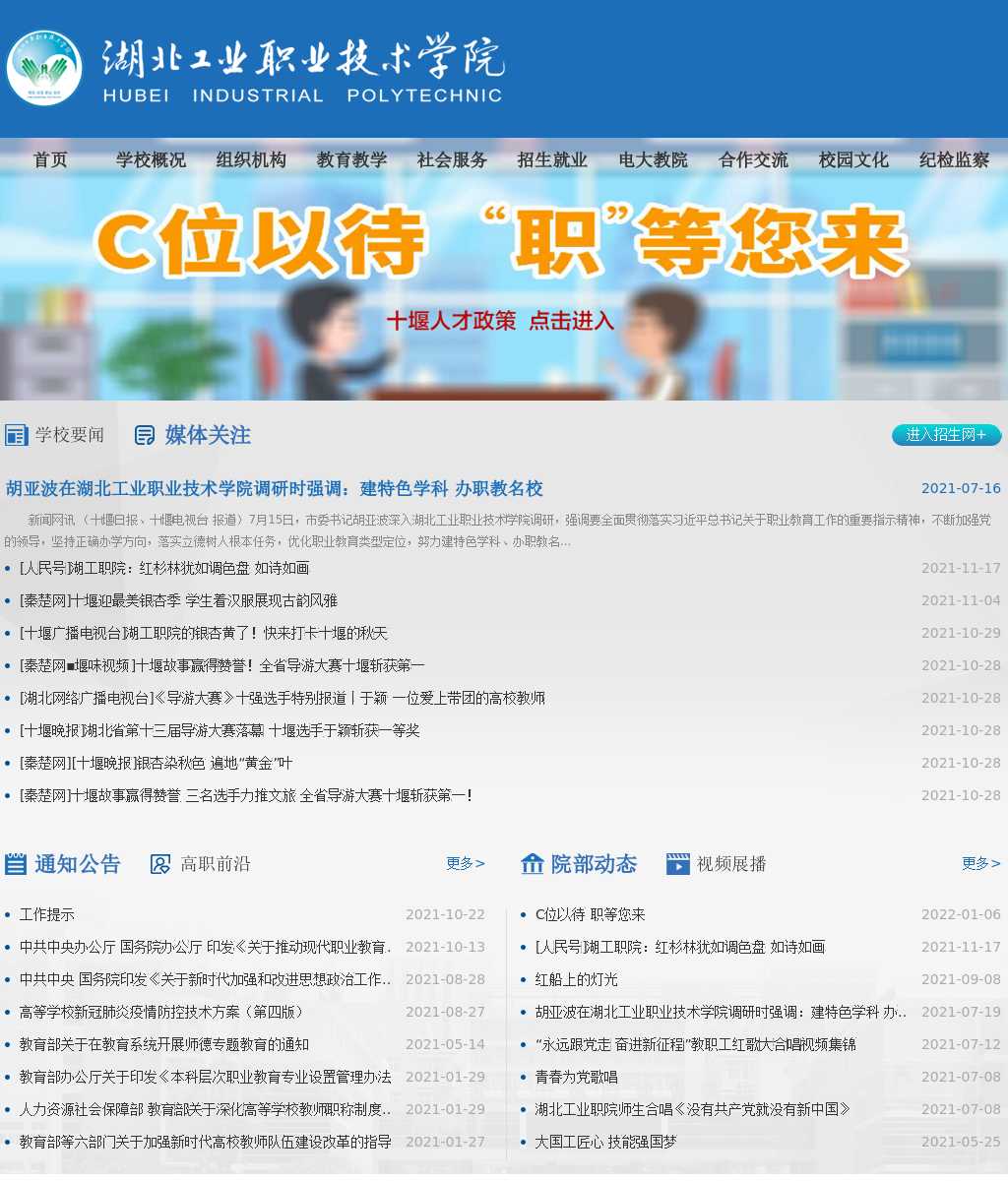This screenshot has width=1008, height=1181.
Task: Open 银杏染秋色 遍地黄金叶 article
Action: pos(156,763)
